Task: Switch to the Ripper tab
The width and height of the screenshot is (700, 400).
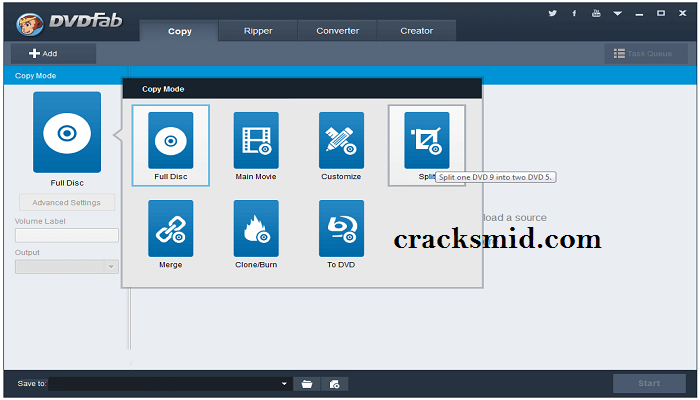Action: (258, 31)
